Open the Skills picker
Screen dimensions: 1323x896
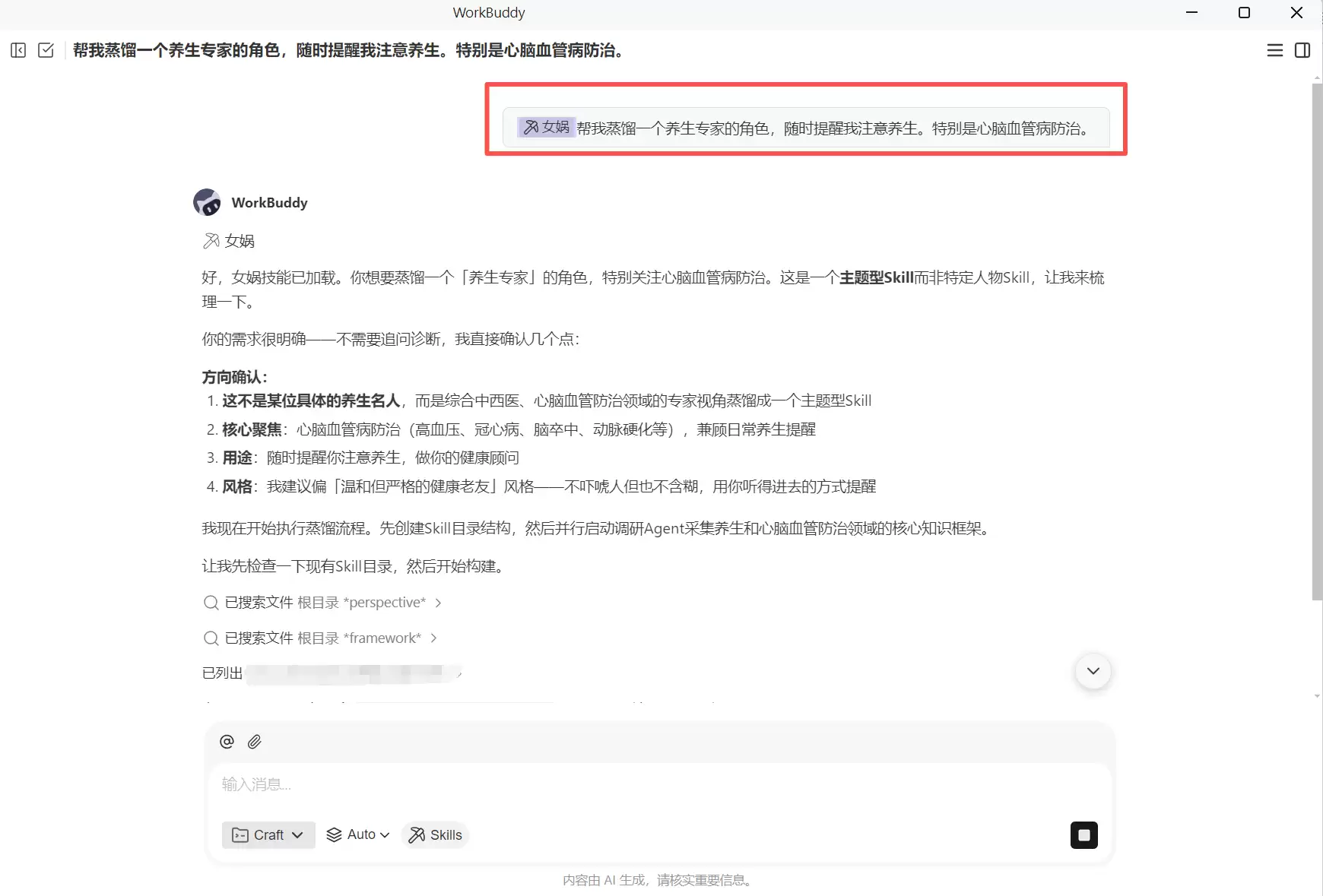435,835
